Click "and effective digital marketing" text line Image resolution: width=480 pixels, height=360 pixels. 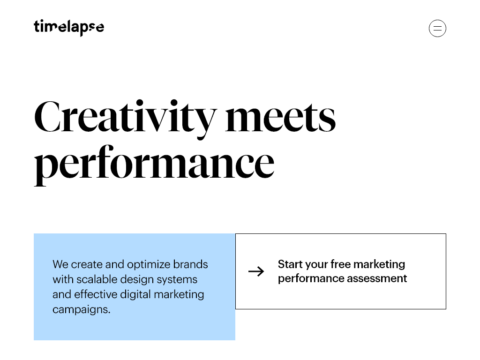(128, 294)
